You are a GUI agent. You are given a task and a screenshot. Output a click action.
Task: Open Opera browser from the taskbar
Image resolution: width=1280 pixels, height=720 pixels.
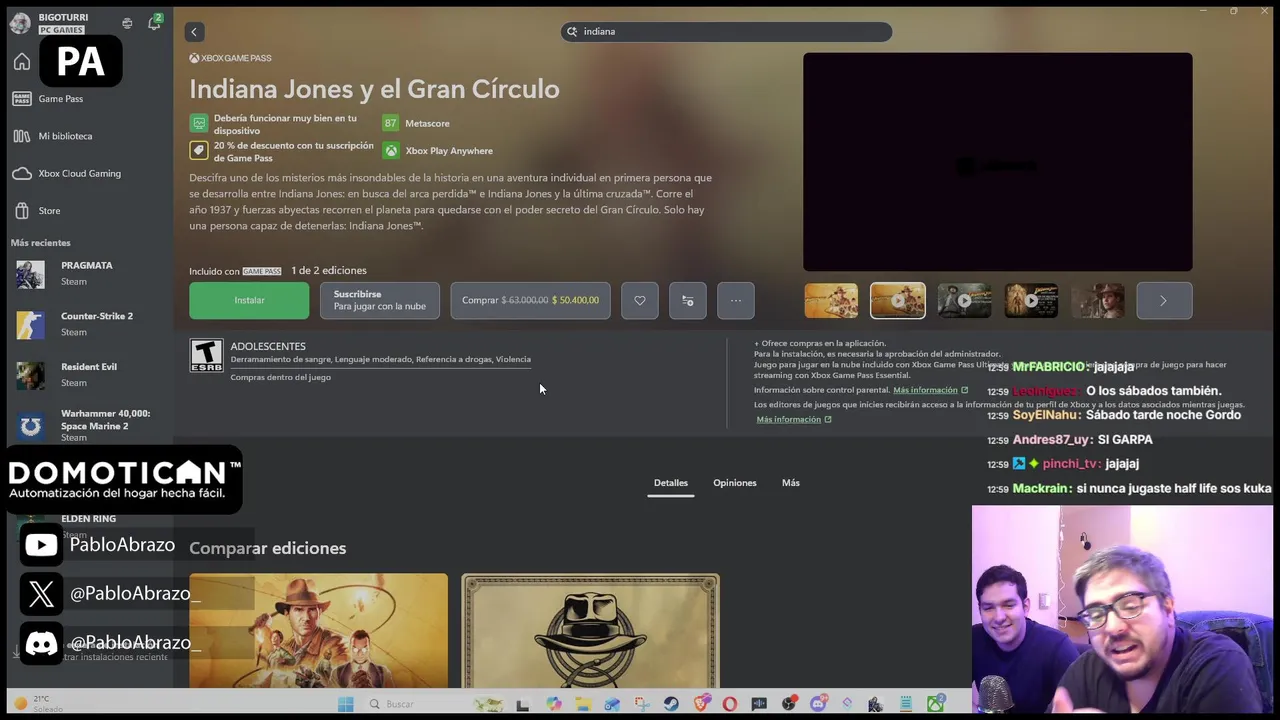pos(730,704)
